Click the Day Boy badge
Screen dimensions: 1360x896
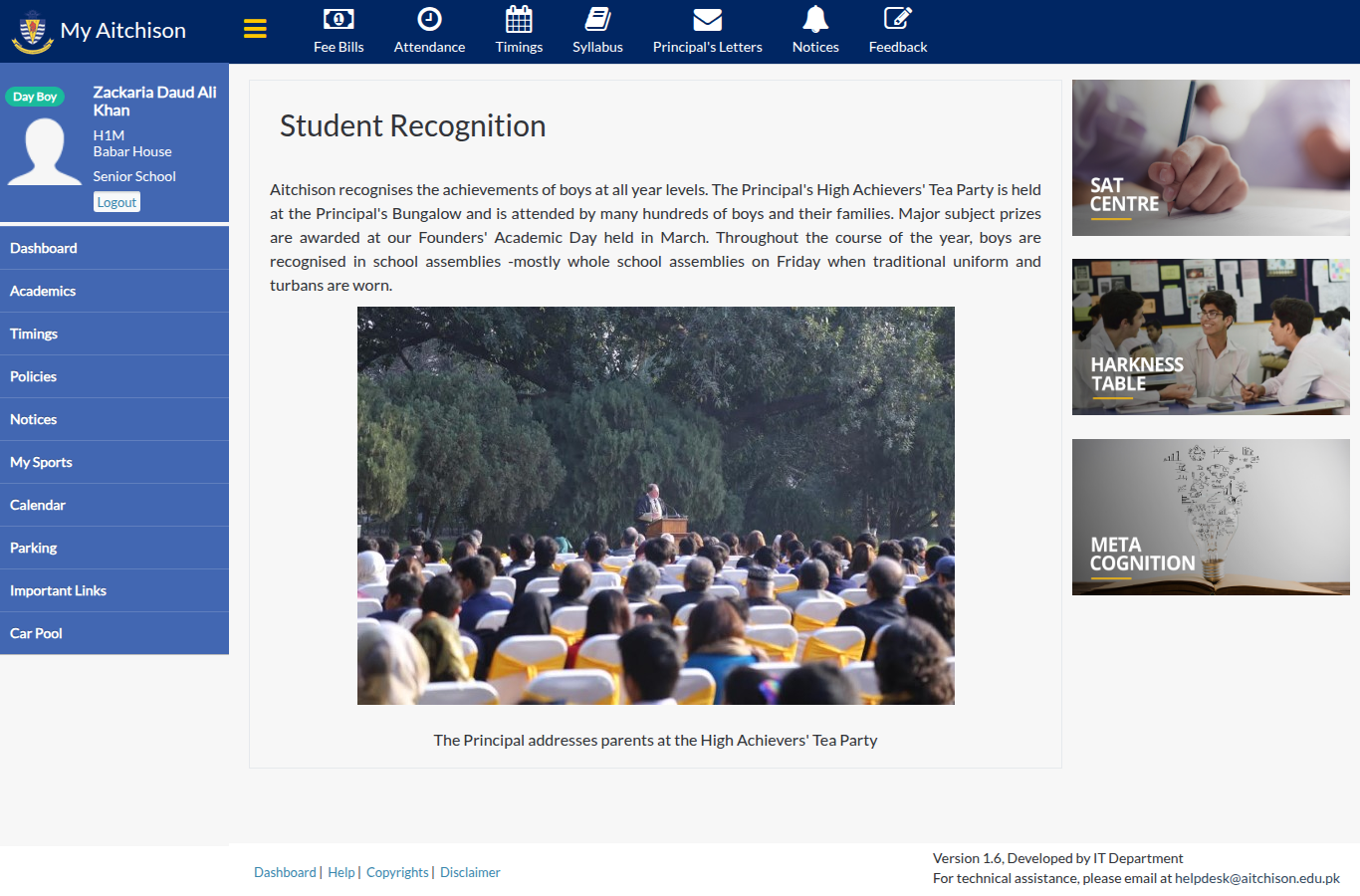tap(35, 97)
